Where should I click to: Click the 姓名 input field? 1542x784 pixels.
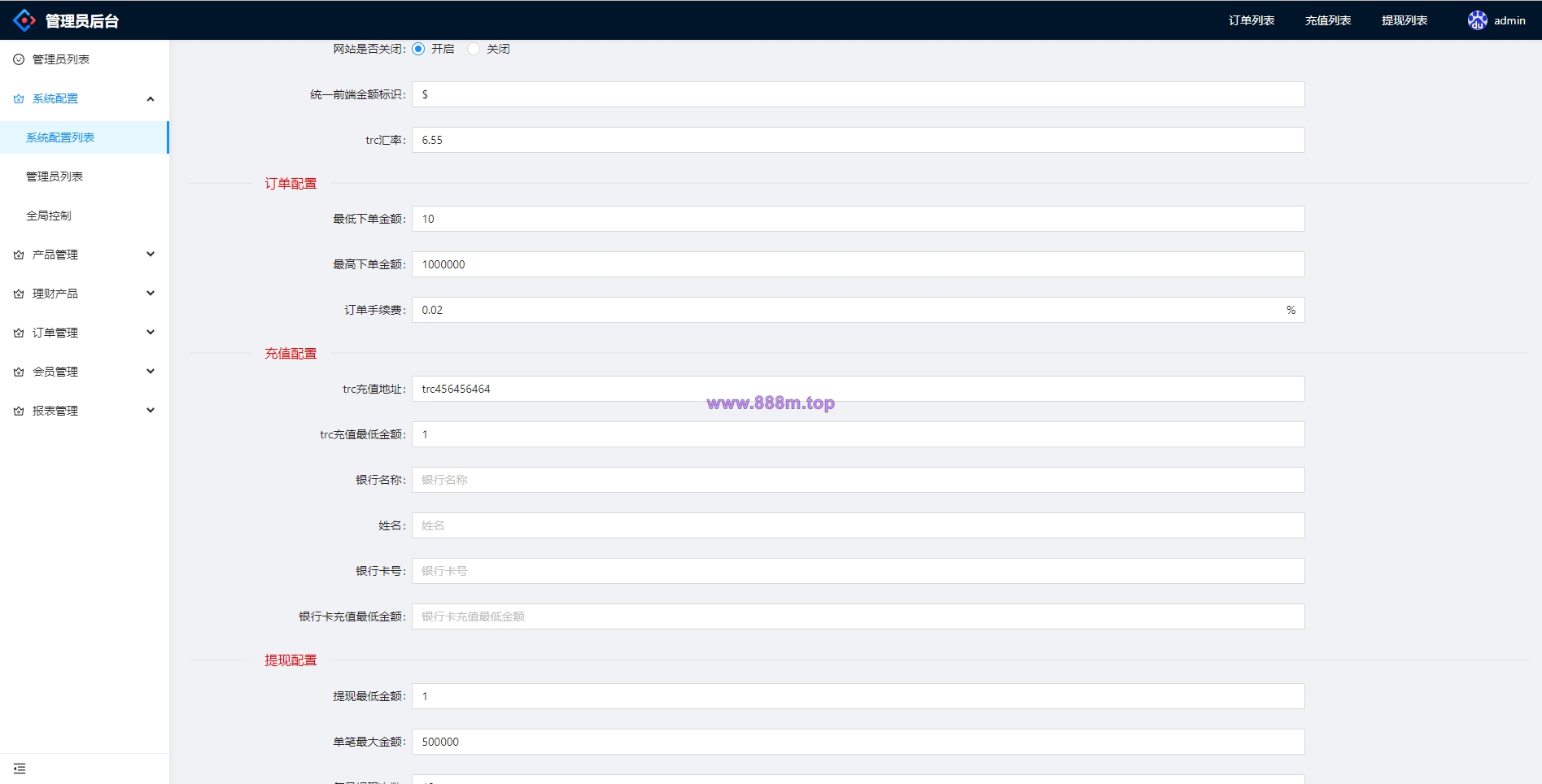pyautogui.click(x=858, y=525)
